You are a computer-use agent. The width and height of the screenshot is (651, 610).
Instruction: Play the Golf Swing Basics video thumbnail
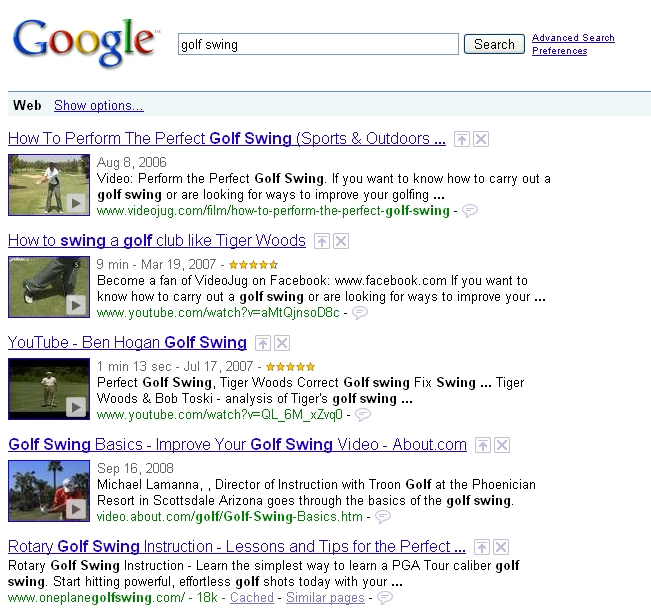pyautogui.click(x=49, y=491)
